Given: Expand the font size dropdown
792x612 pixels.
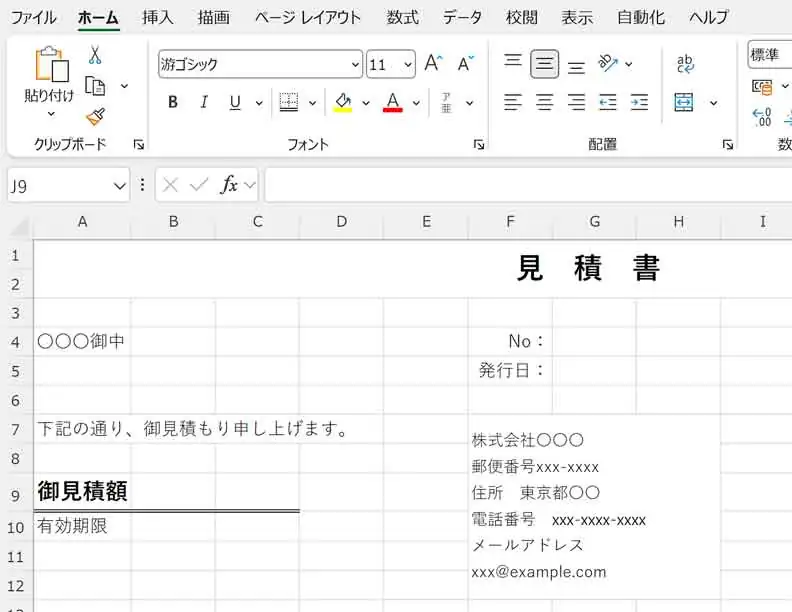Looking at the screenshot, I should 408,65.
